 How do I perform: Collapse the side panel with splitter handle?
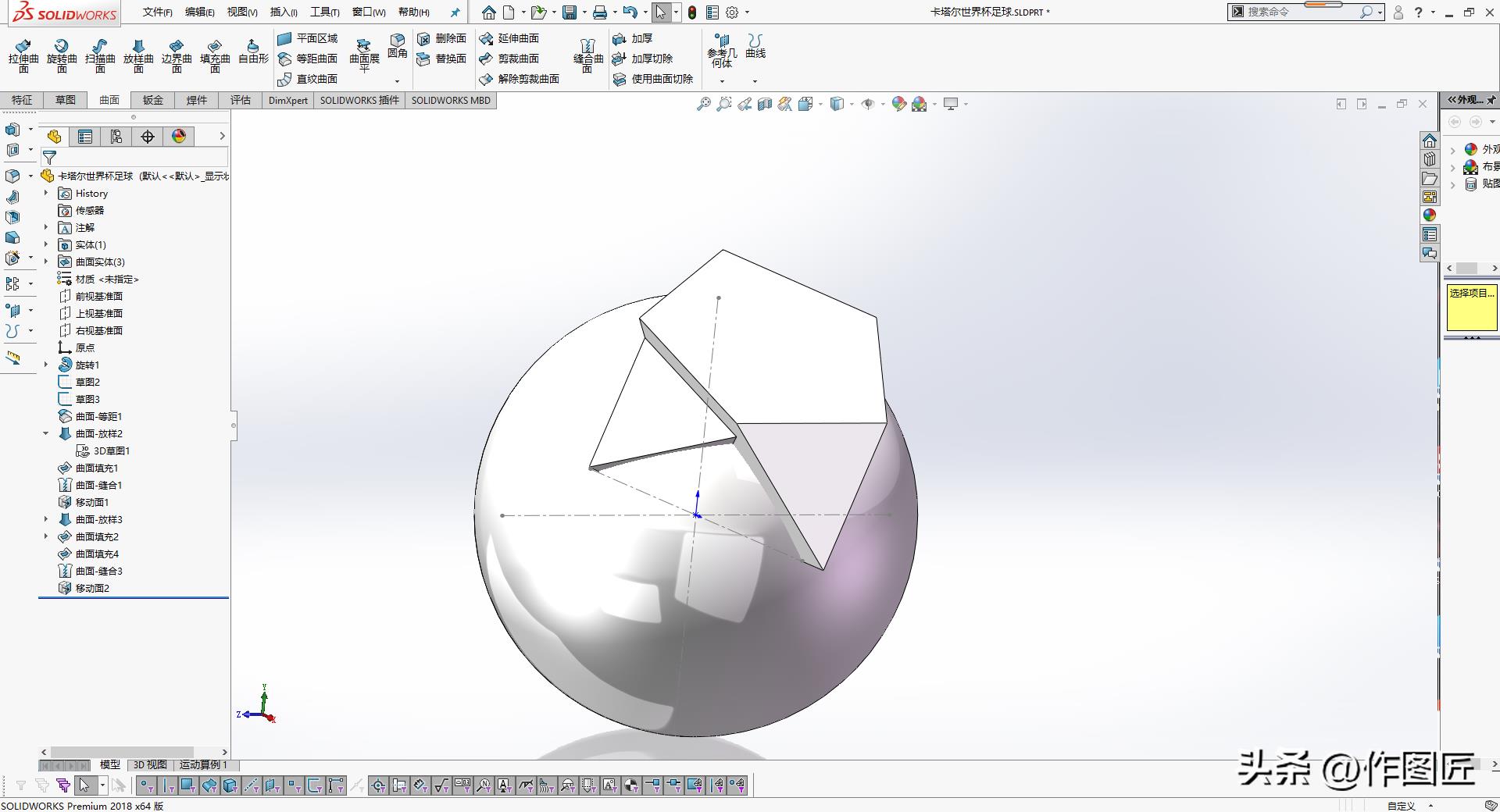pyautogui.click(x=233, y=426)
